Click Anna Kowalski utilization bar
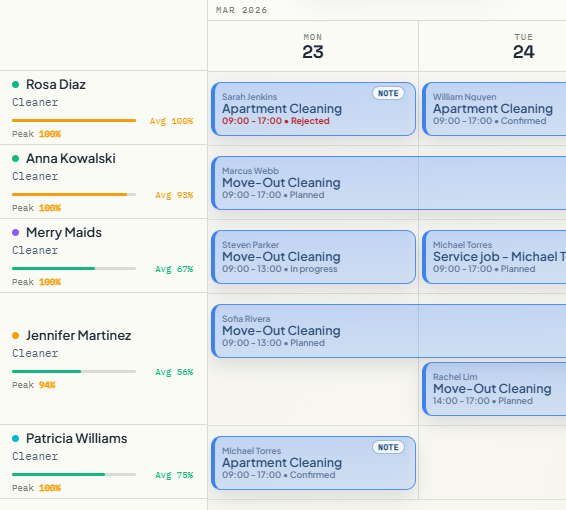The width and height of the screenshot is (566, 510). [74, 195]
